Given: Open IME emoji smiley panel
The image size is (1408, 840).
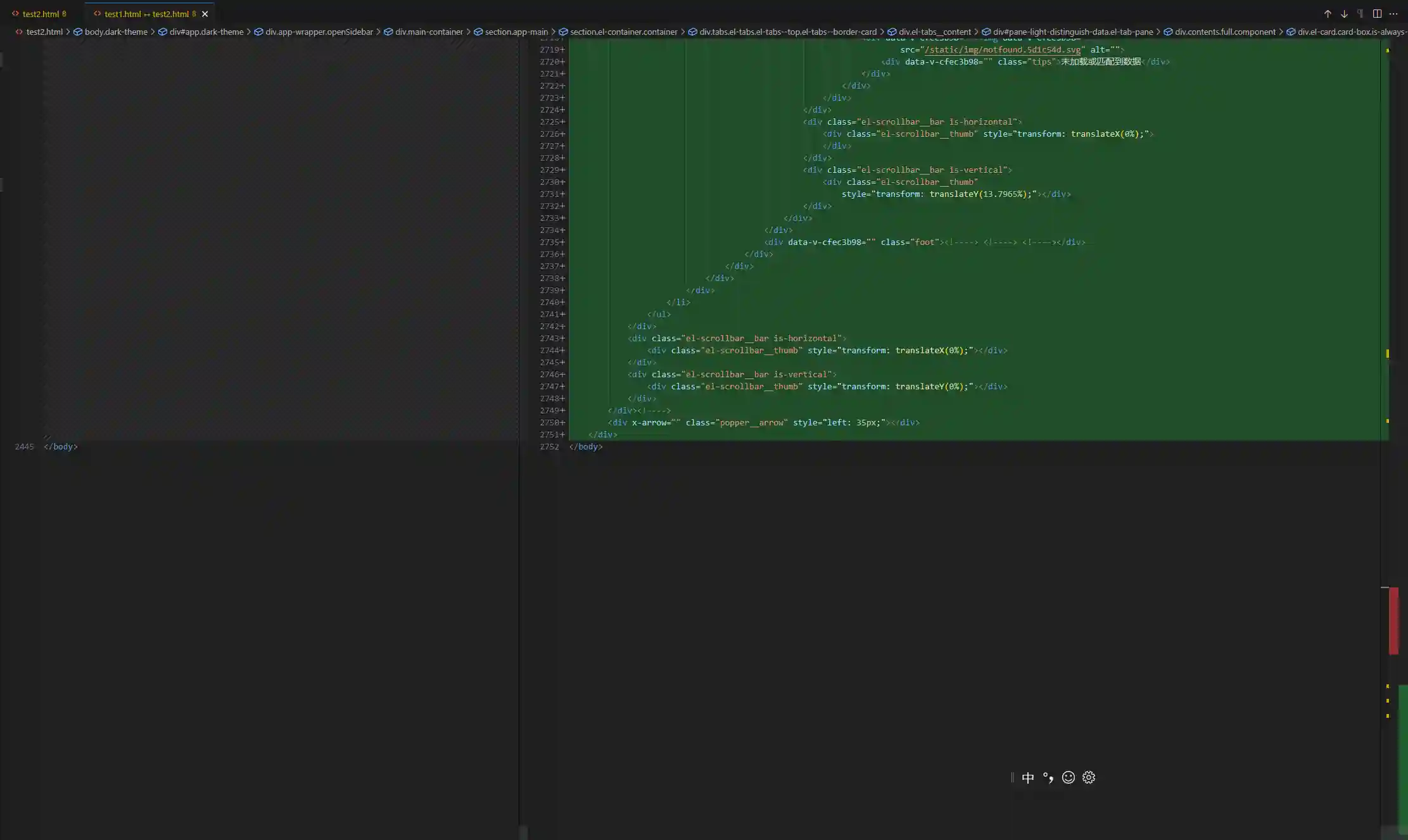Looking at the screenshot, I should pyautogui.click(x=1069, y=777).
